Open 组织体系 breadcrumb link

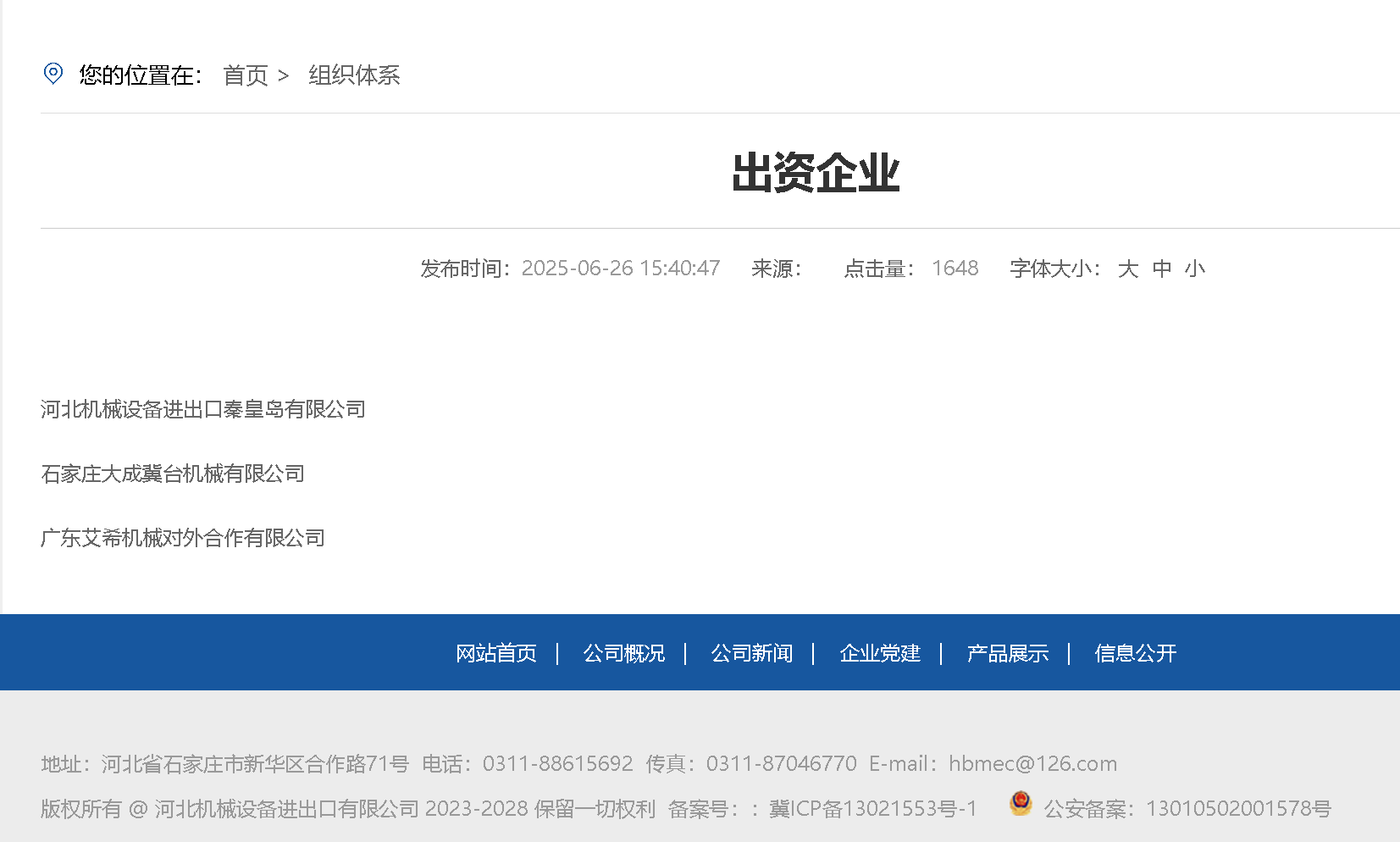(354, 75)
